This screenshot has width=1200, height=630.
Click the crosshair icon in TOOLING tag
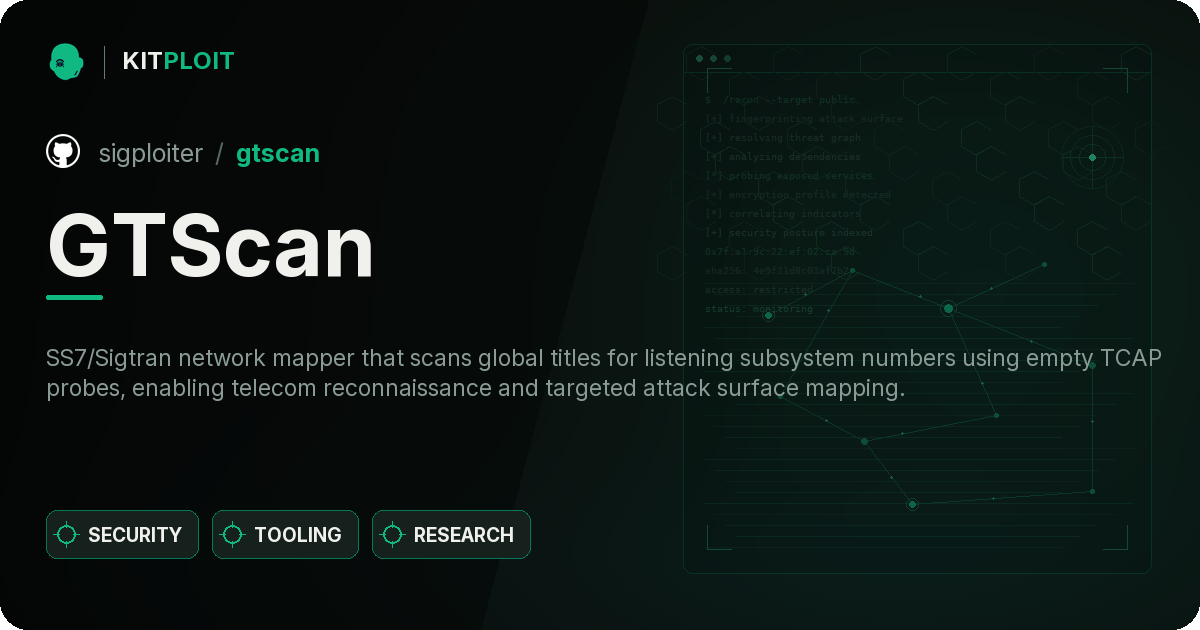[233, 535]
